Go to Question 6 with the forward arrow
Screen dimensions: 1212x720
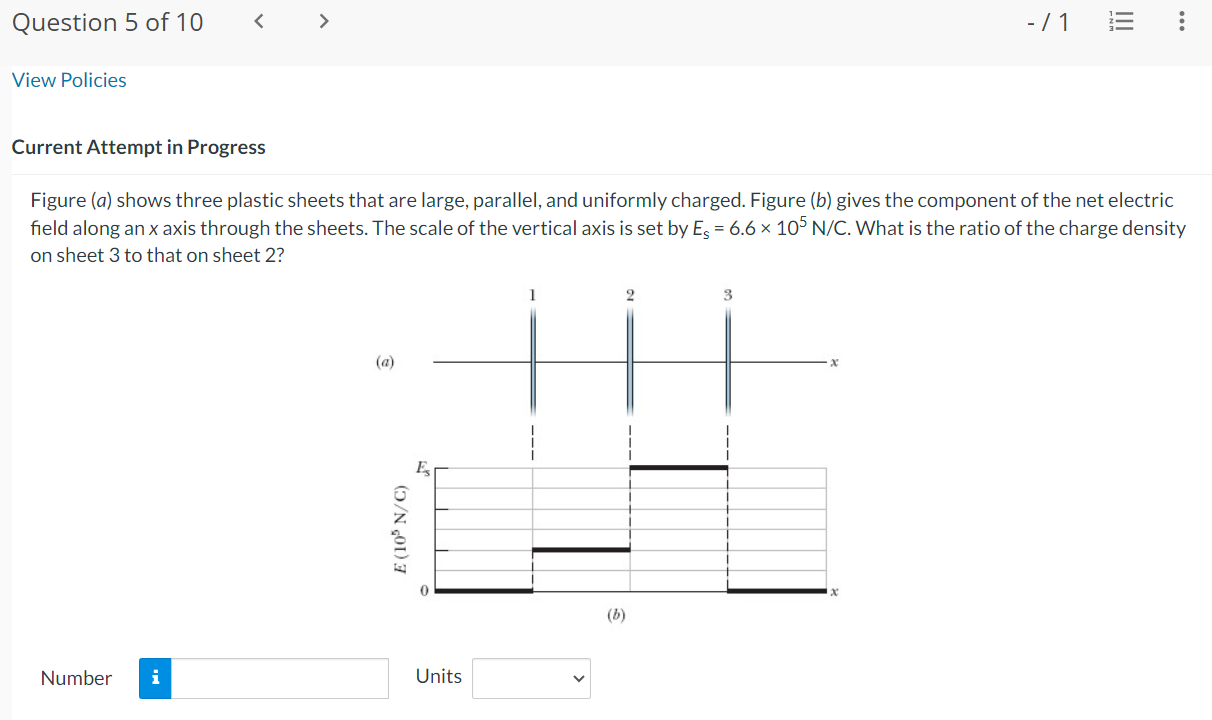[x=323, y=20]
